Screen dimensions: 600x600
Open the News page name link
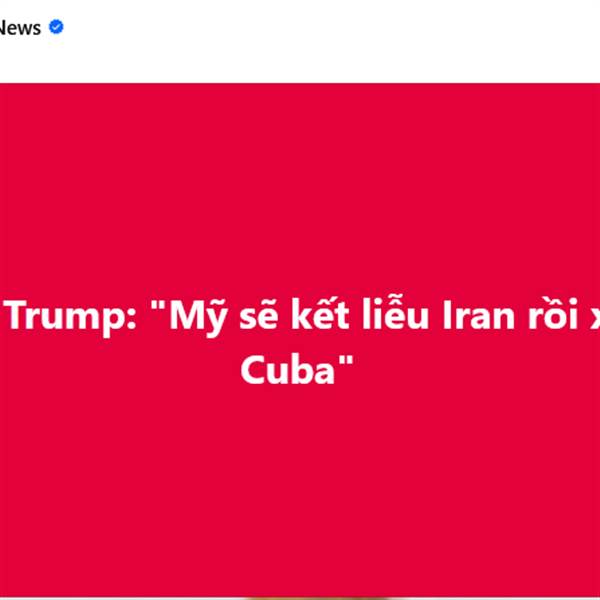[20, 28]
